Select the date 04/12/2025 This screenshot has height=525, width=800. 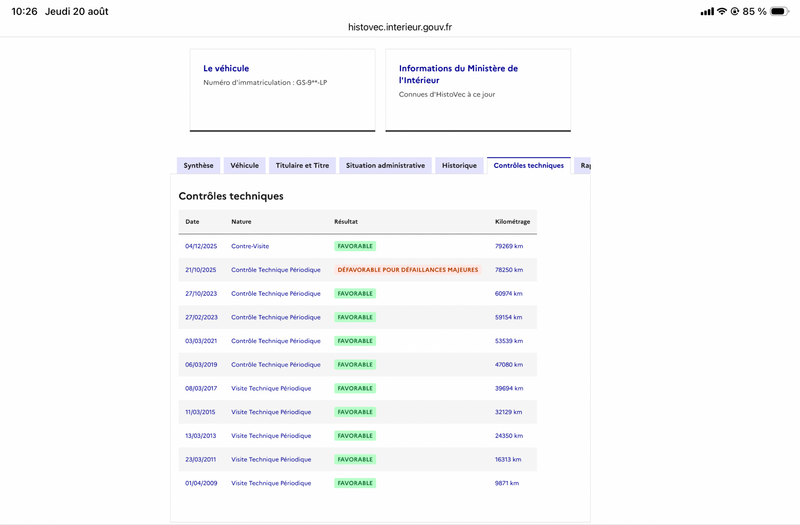(201, 246)
